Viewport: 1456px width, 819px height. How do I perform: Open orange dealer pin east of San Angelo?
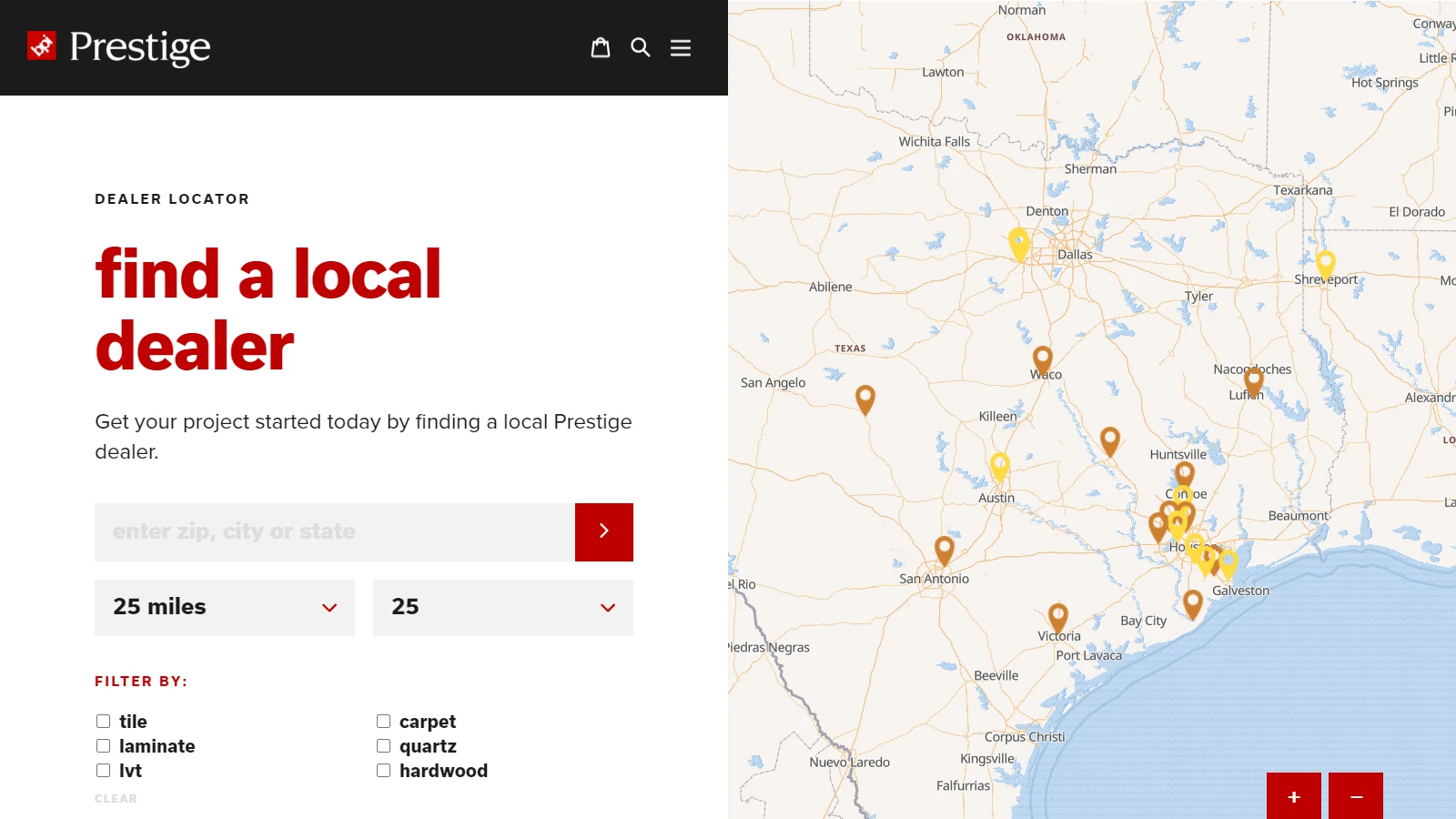click(865, 399)
